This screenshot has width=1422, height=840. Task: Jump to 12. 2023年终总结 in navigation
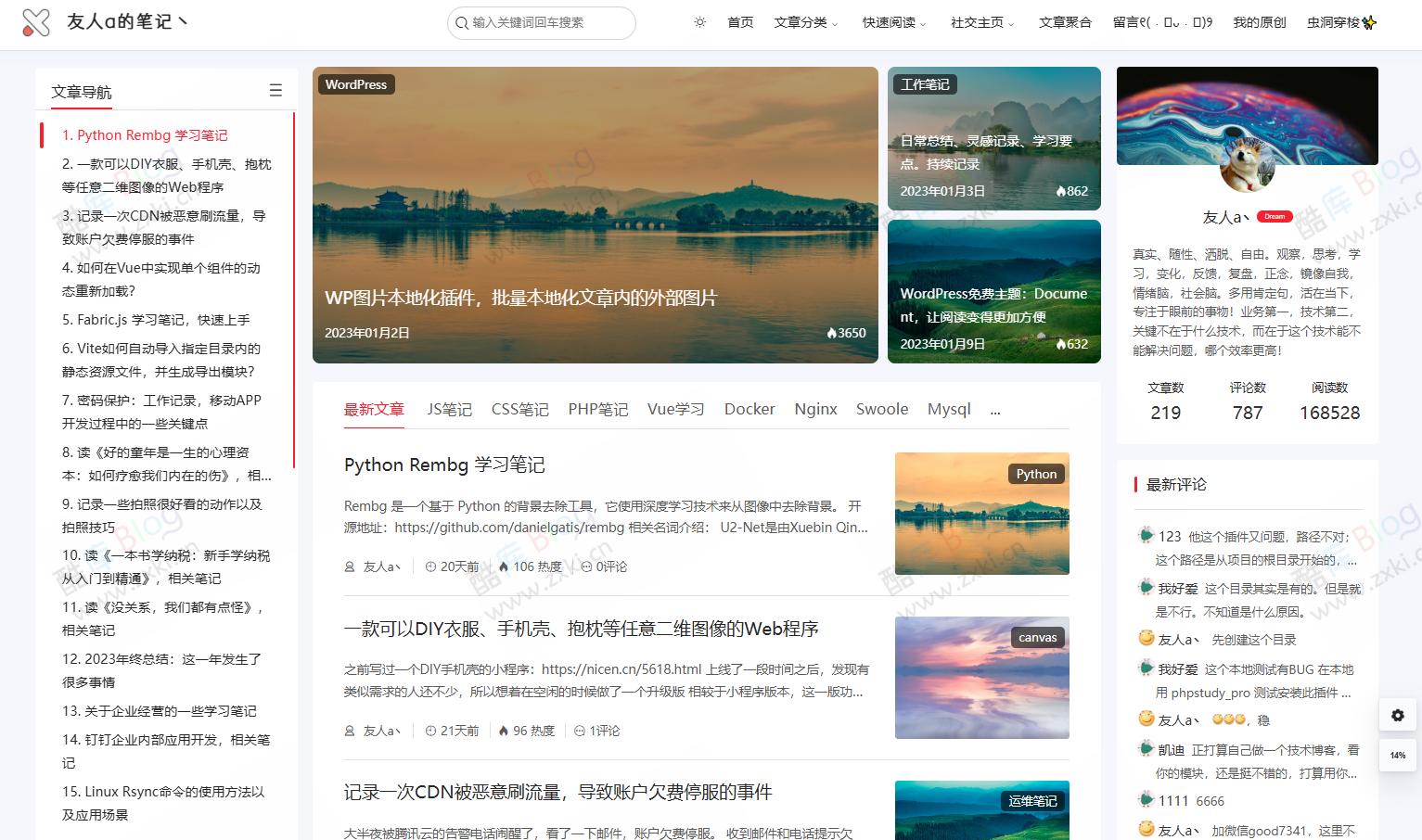click(x=162, y=670)
